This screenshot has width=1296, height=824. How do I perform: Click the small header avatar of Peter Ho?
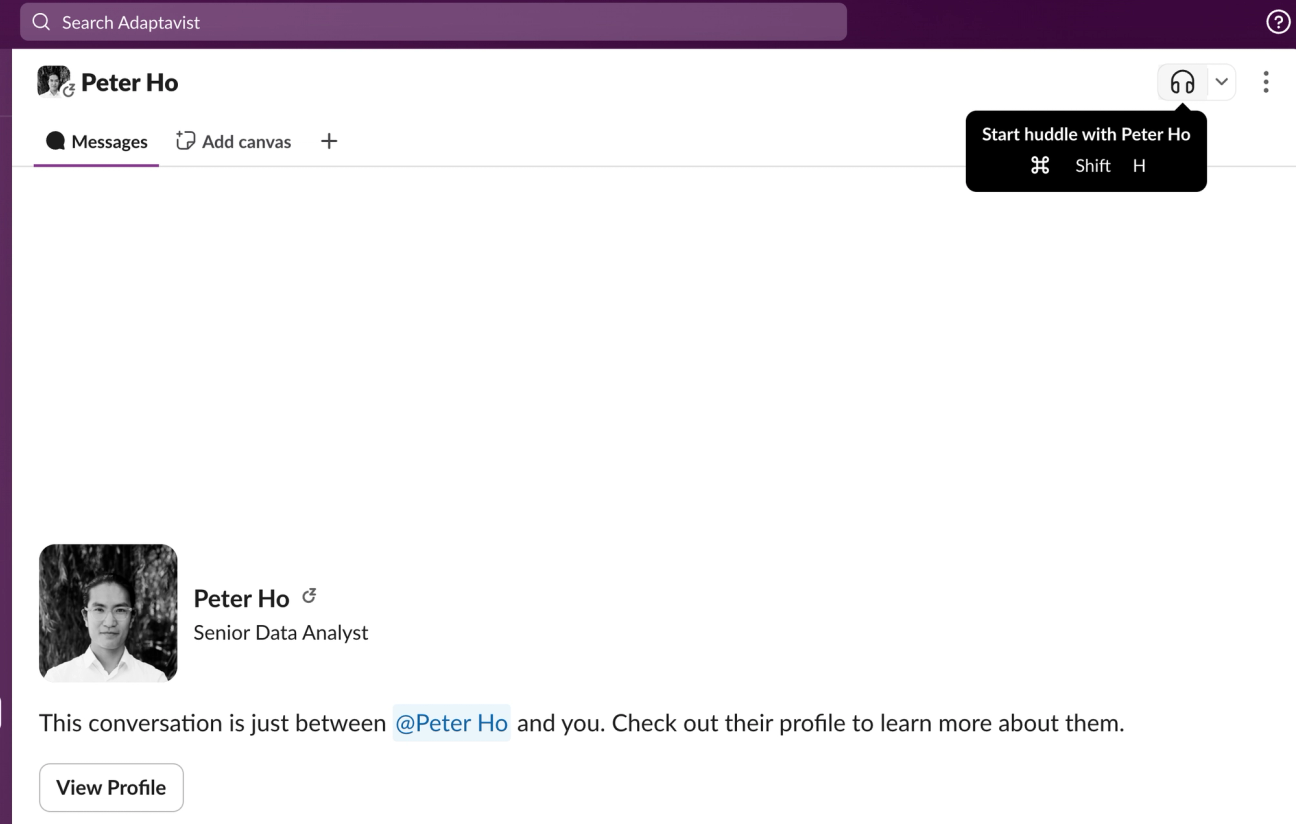point(54,81)
